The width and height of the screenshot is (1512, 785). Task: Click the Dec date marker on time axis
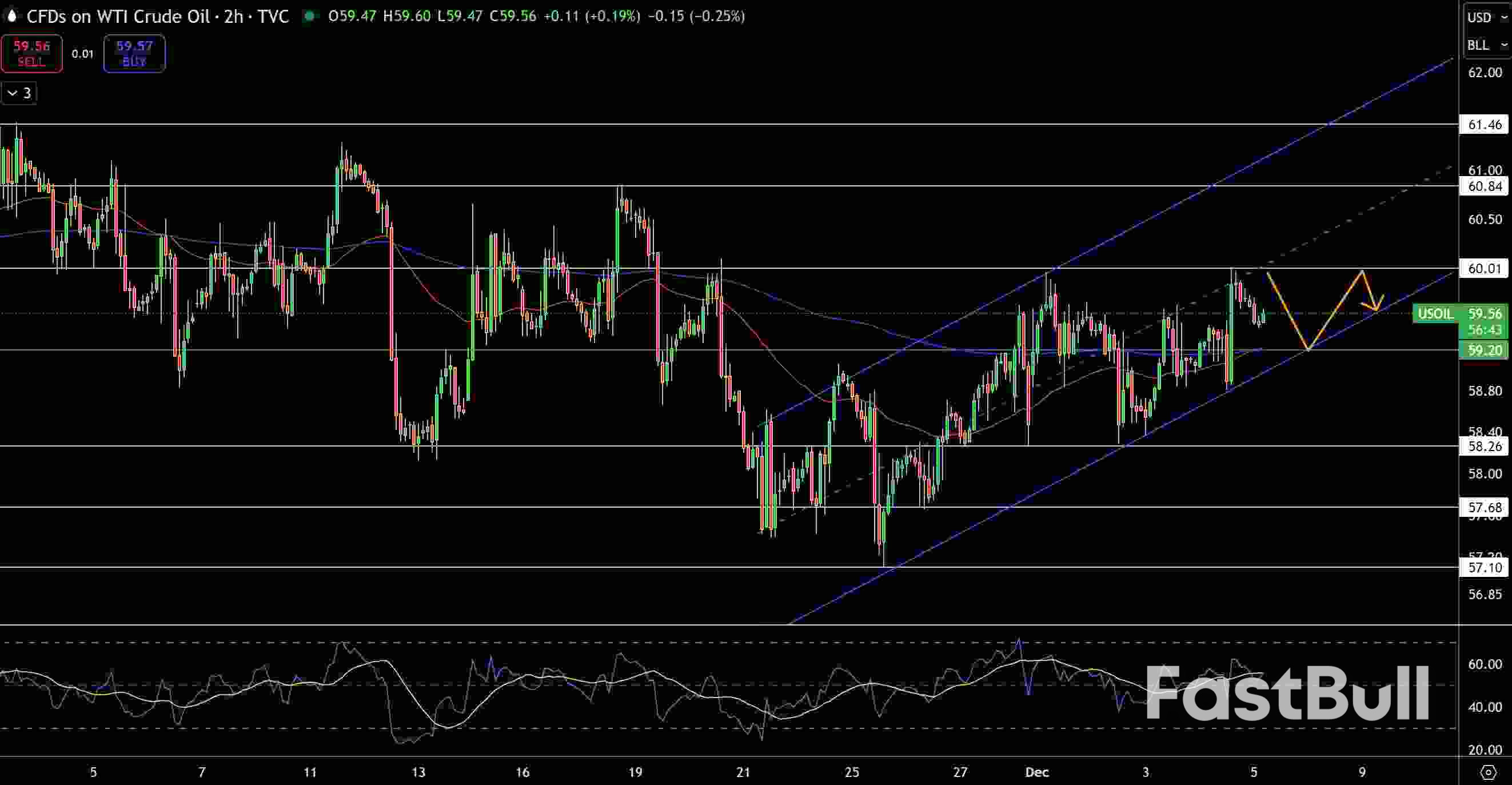(x=1036, y=772)
